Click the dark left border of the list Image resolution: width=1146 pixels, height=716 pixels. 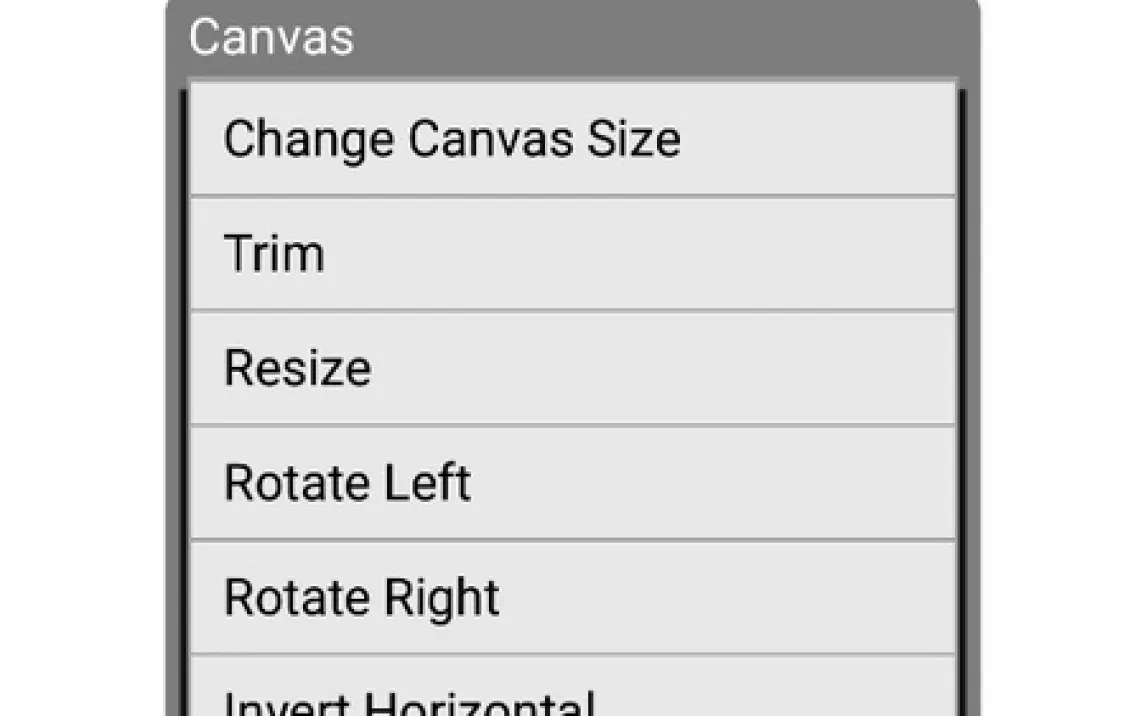pyautogui.click(x=183, y=402)
